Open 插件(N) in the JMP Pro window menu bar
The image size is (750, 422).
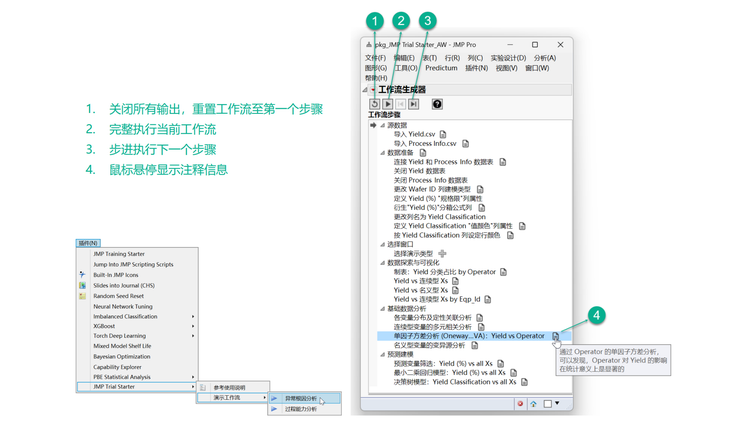click(x=476, y=68)
